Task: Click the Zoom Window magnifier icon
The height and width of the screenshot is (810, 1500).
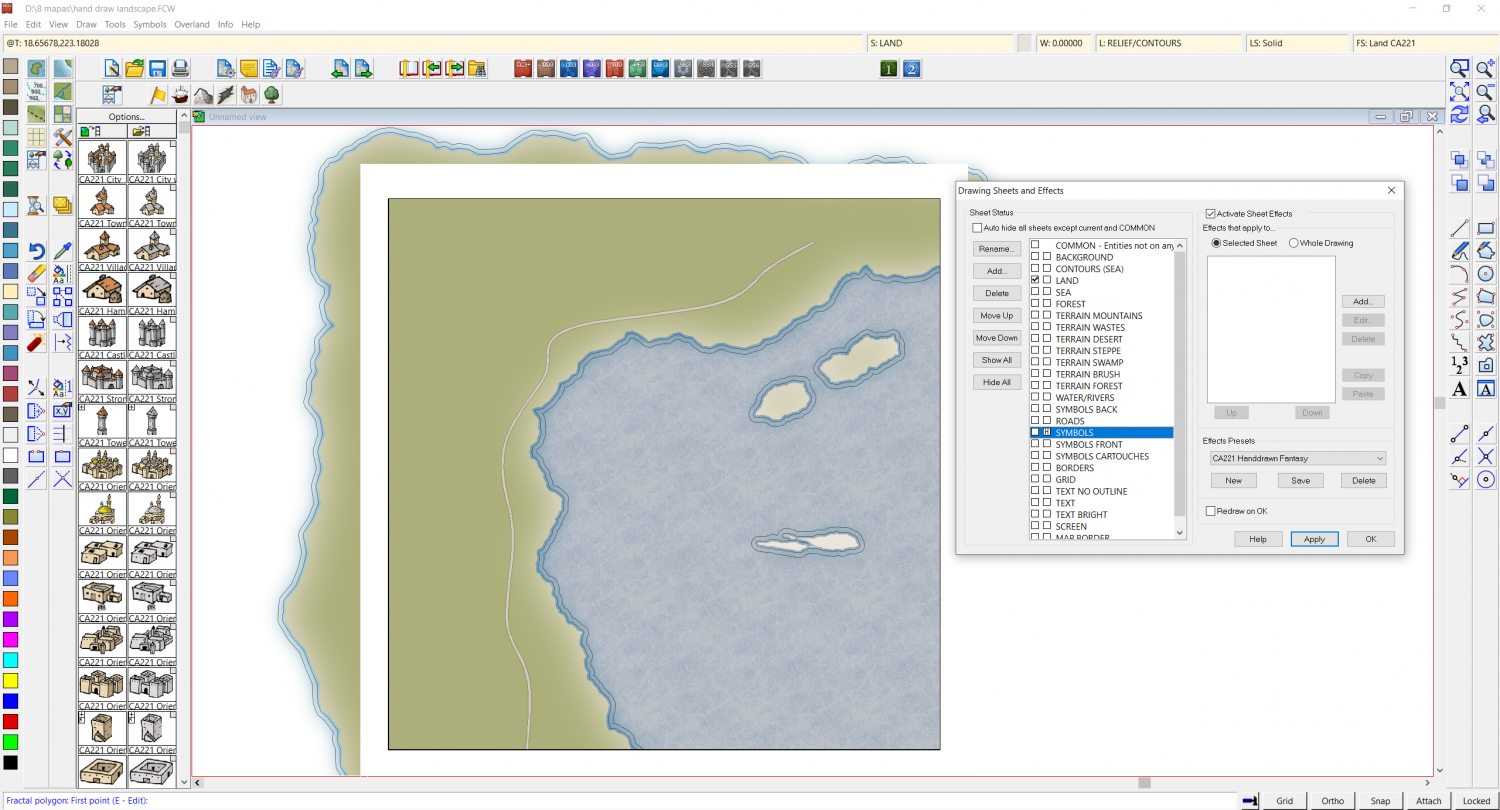Action: pos(1459,69)
